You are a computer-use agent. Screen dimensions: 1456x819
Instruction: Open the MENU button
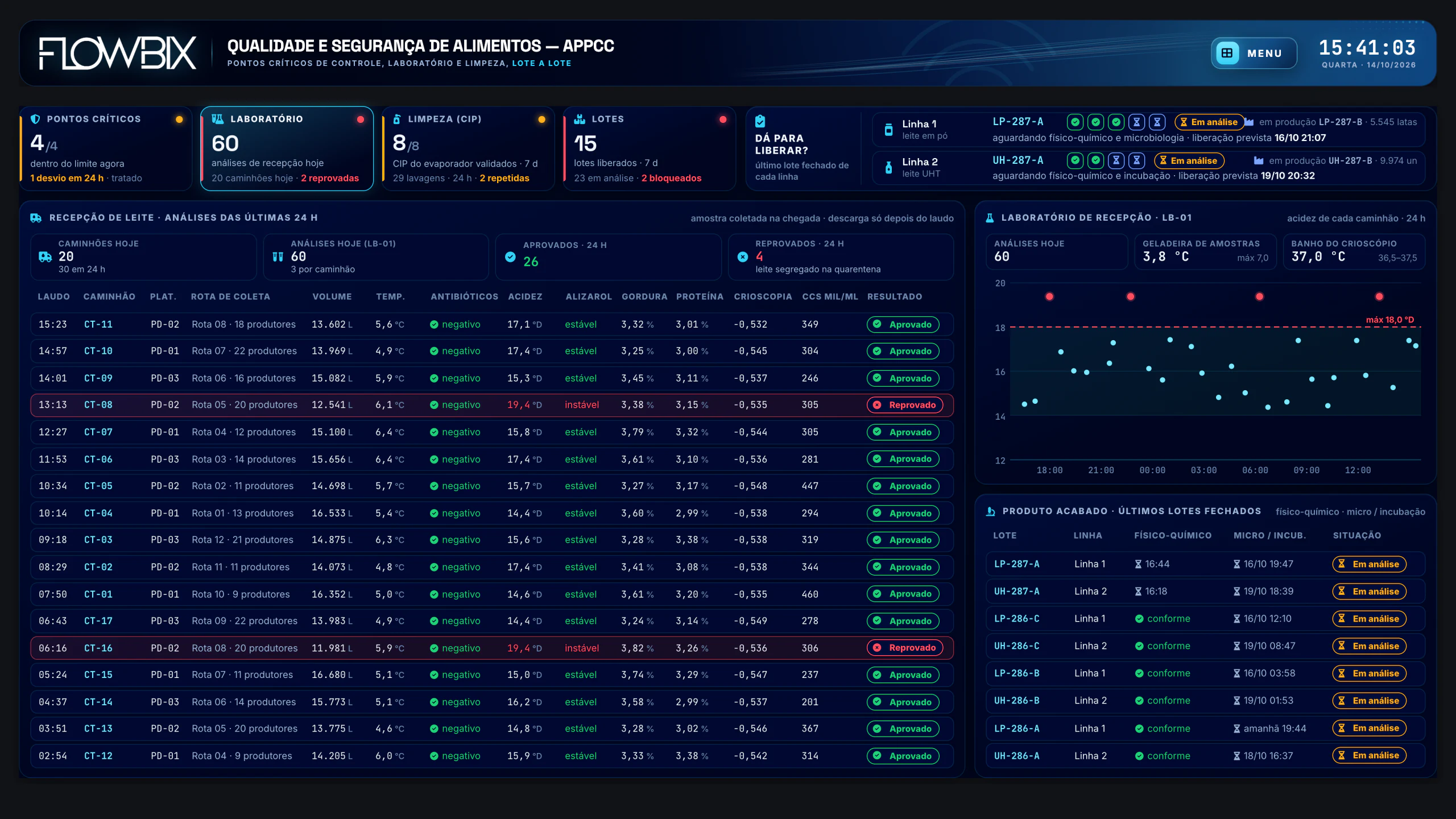pos(1254,53)
